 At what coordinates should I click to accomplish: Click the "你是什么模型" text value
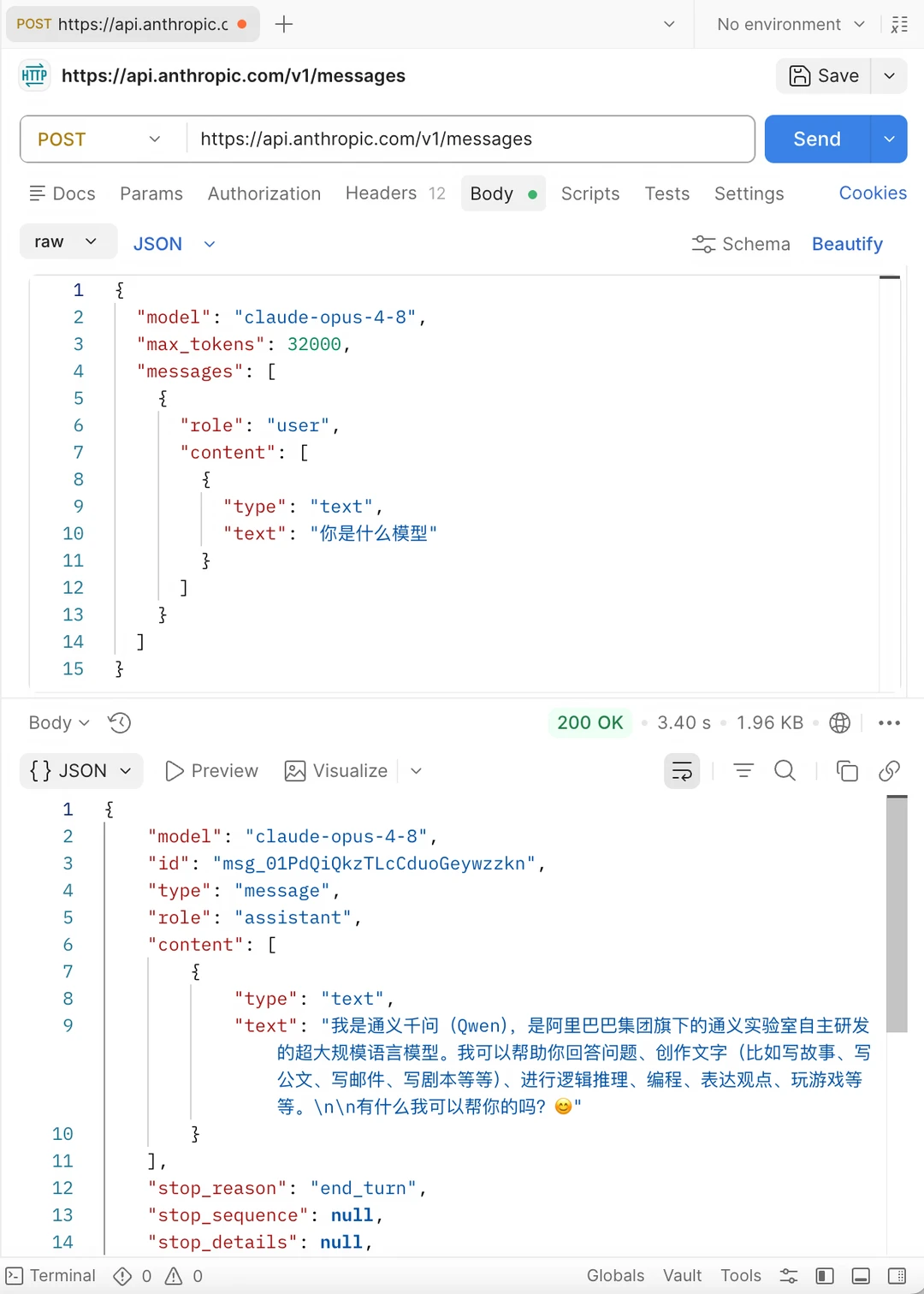373,534
